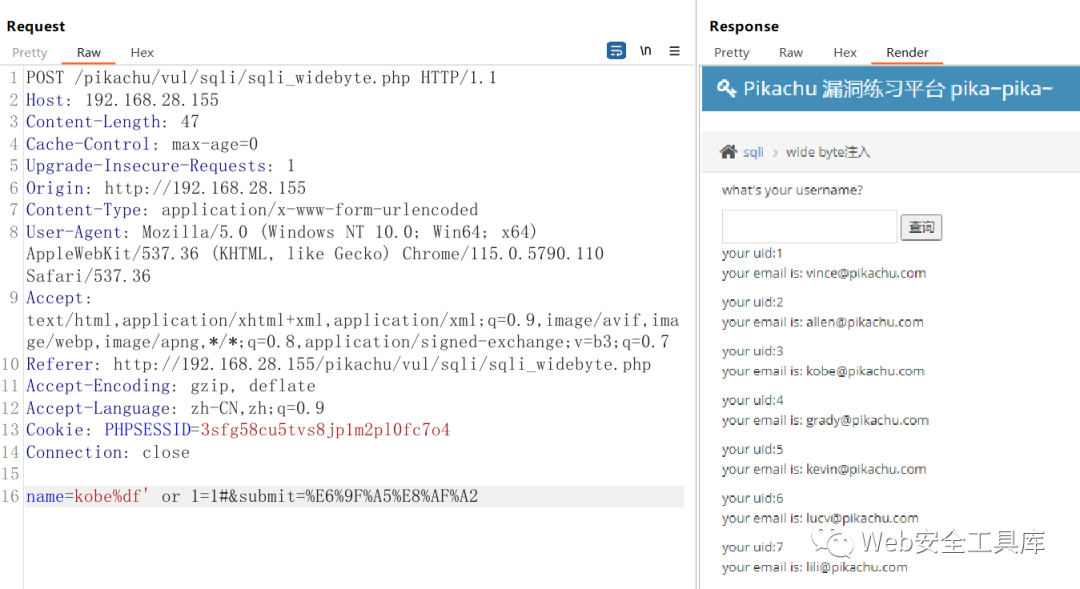Switch Request view to Pretty tab

click(x=30, y=52)
